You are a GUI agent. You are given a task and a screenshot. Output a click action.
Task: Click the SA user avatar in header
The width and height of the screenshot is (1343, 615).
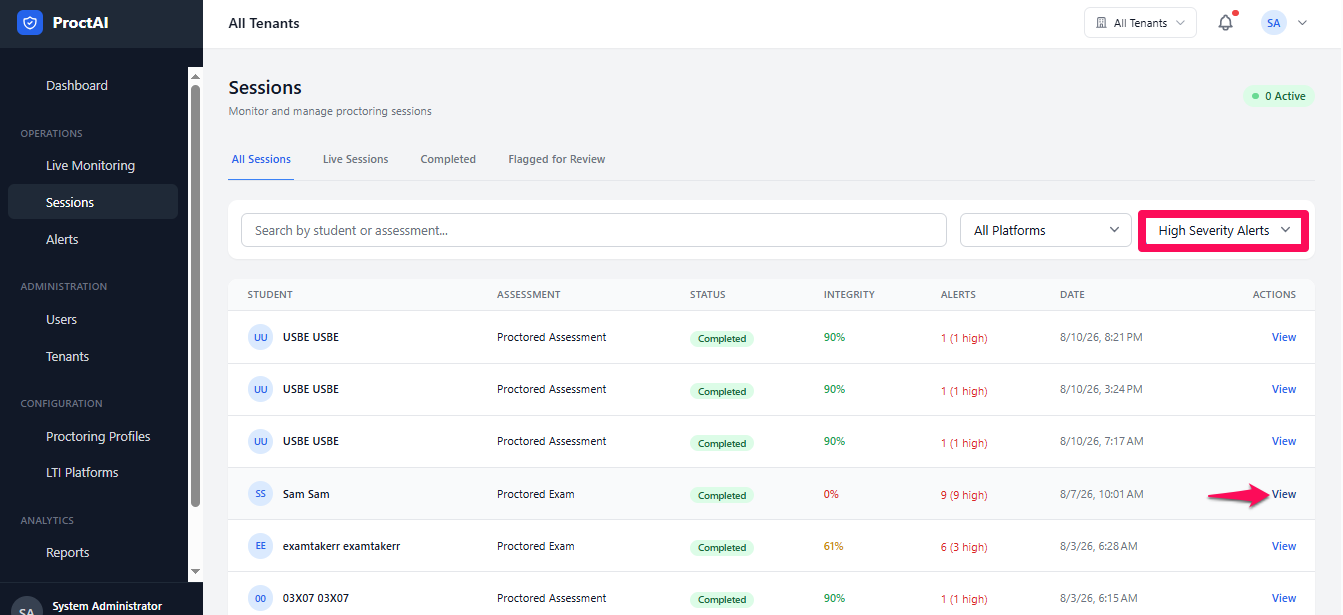[1273, 23]
